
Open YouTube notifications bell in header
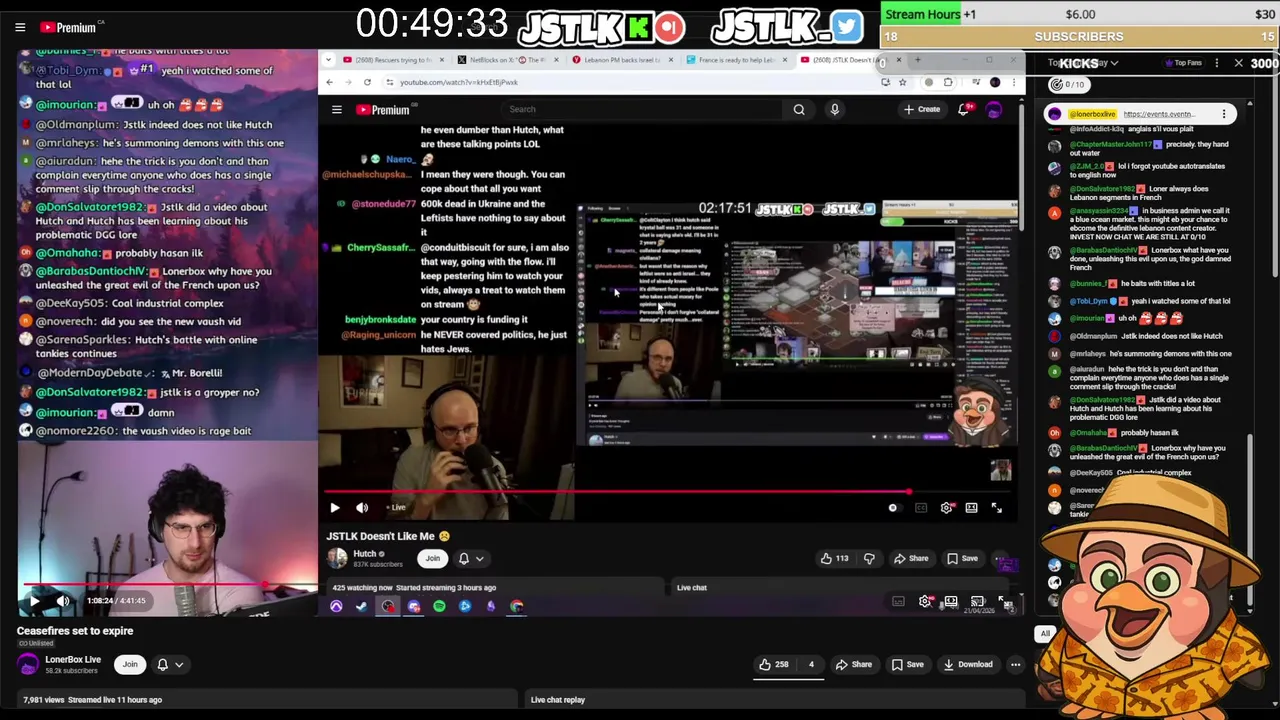point(963,109)
